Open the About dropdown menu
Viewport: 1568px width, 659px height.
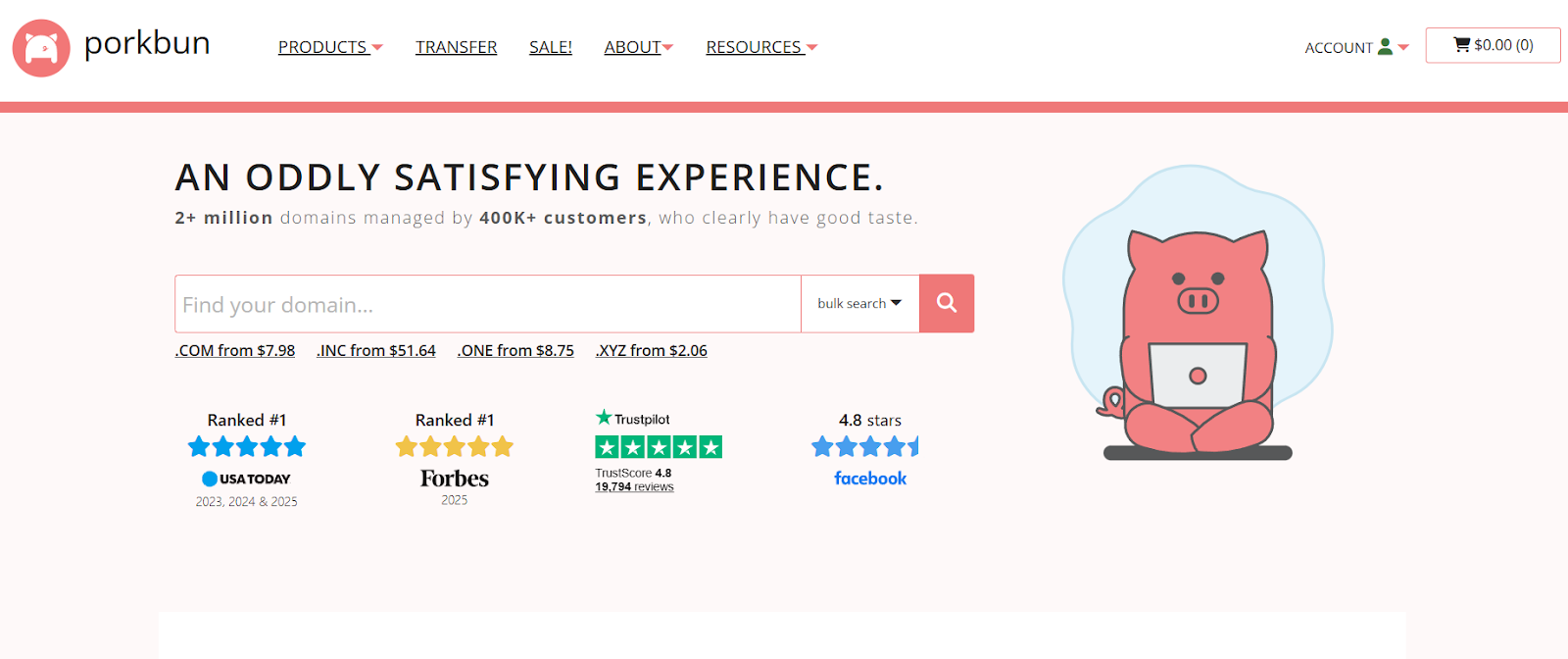639,47
